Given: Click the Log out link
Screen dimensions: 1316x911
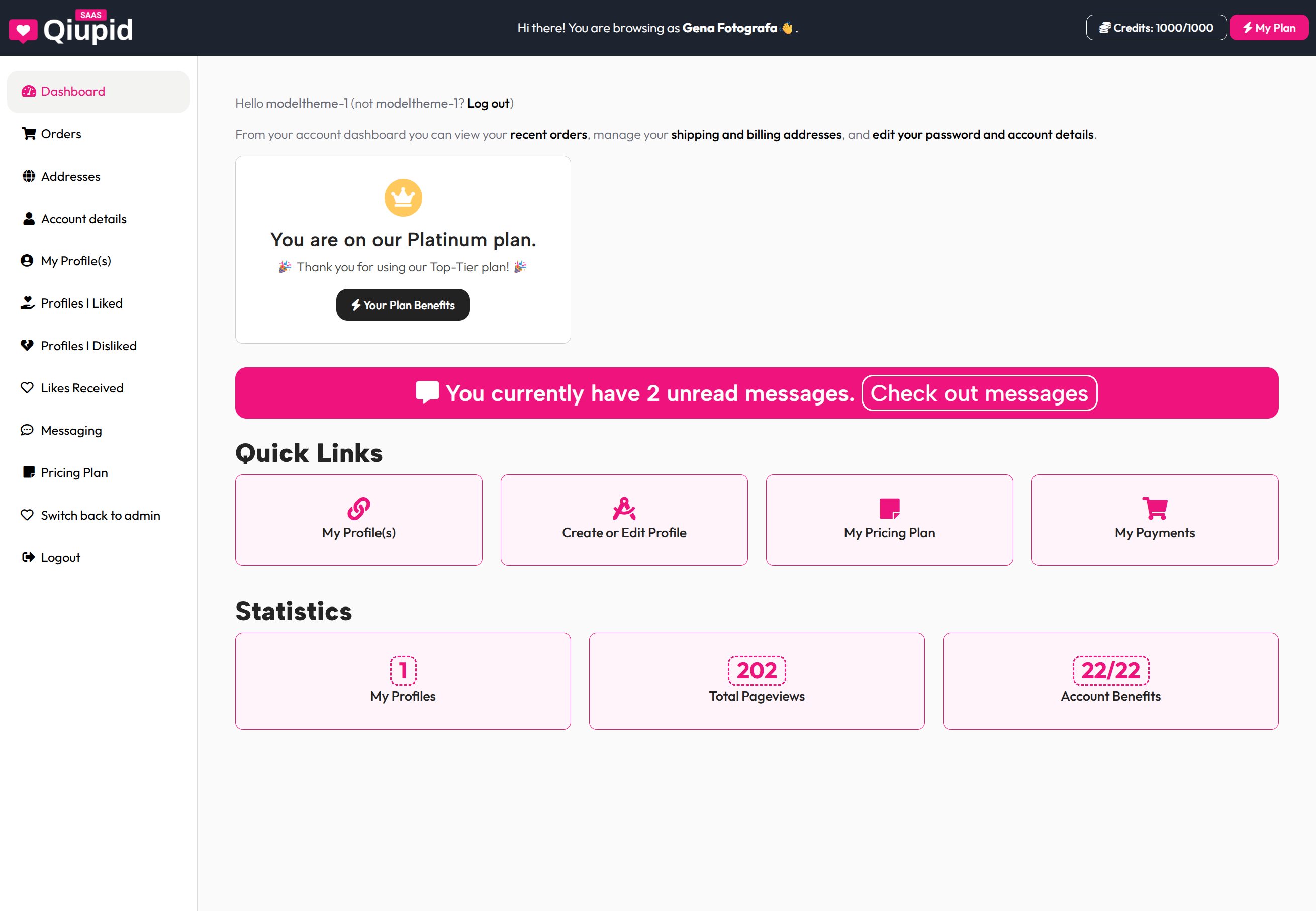Looking at the screenshot, I should pos(488,104).
